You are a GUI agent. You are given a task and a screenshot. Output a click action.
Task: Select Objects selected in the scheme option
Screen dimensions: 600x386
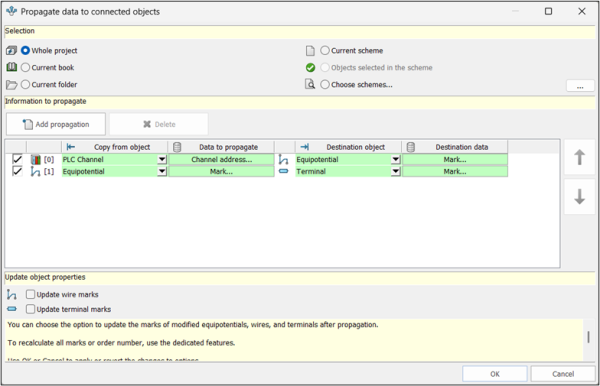pos(324,67)
